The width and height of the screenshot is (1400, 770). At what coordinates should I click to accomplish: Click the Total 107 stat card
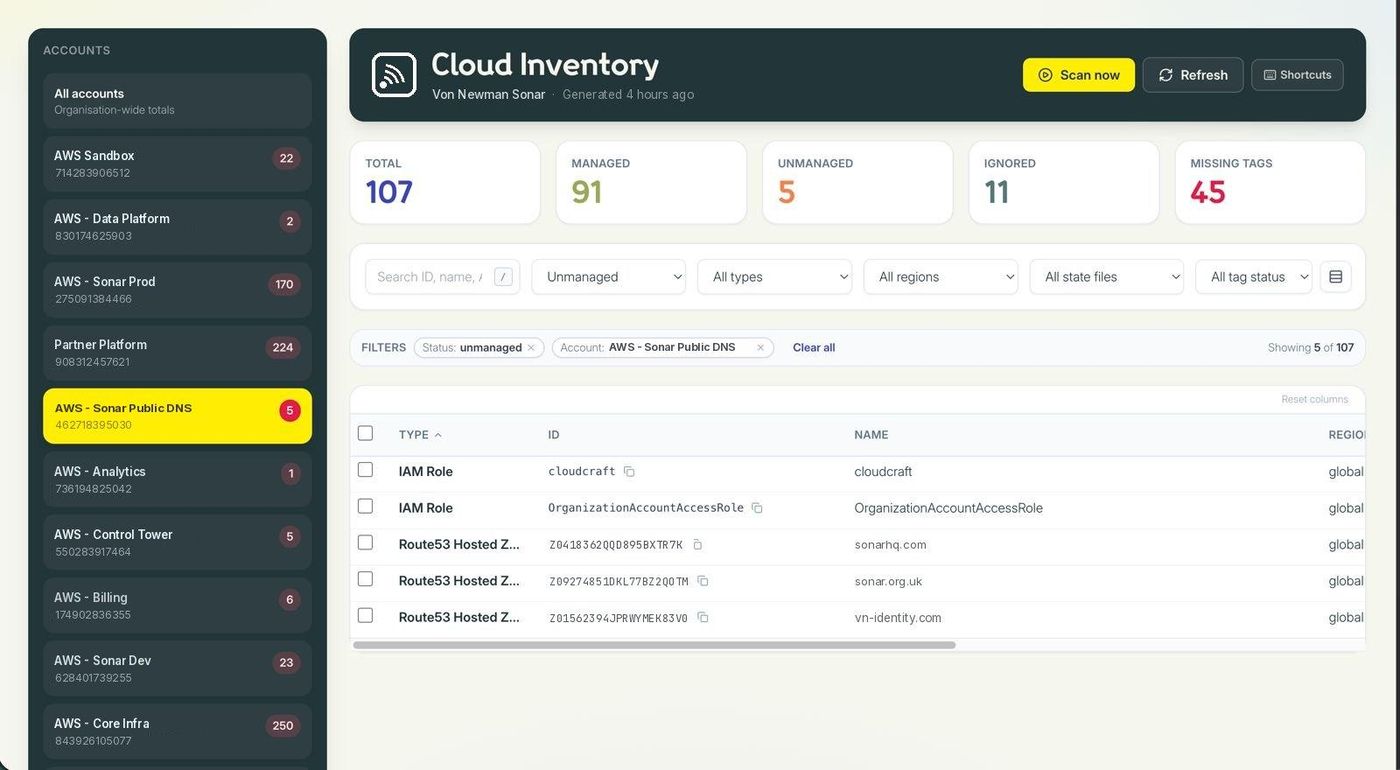(x=445, y=182)
